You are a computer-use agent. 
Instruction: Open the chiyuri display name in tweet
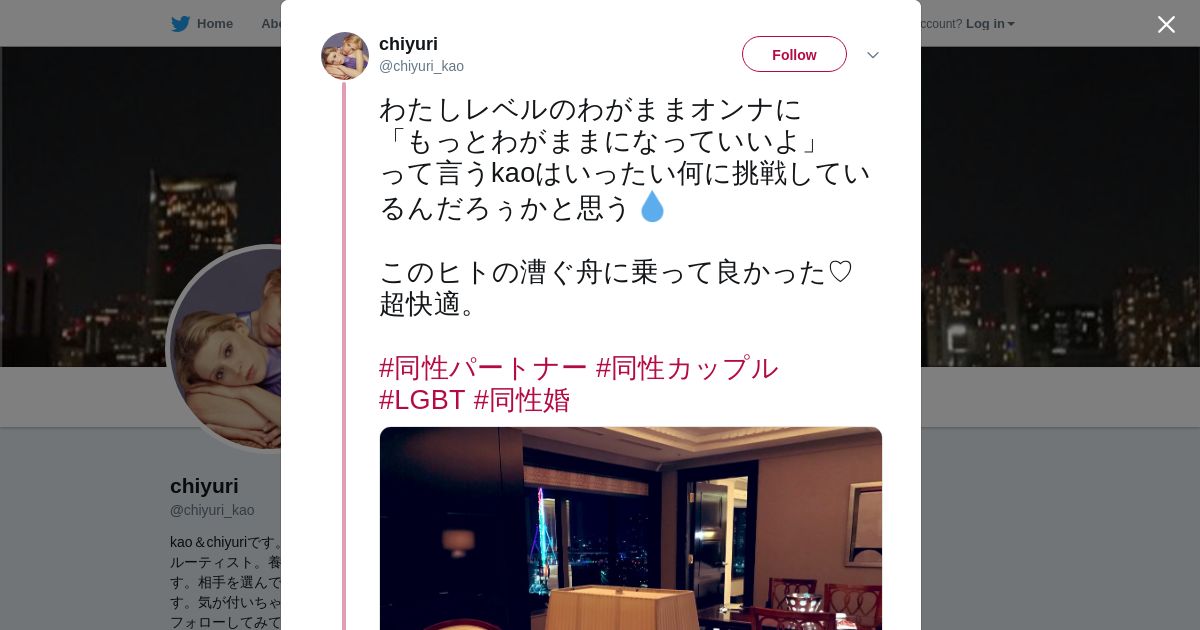click(x=408, y=44)
